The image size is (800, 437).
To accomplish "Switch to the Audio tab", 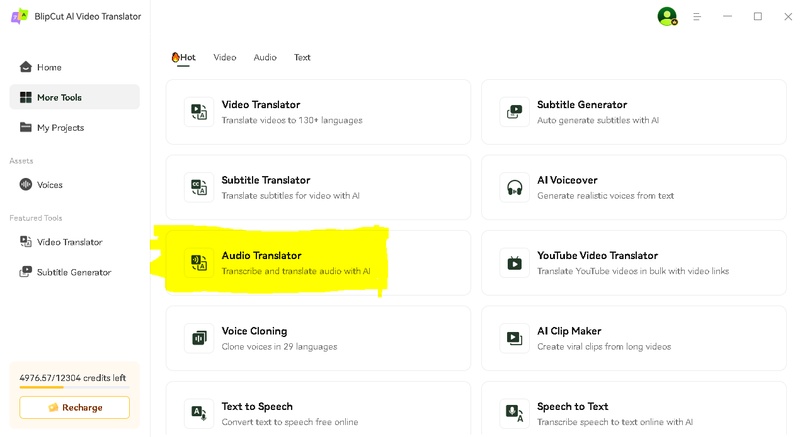I will pyautogui.click(x=265, y=58).
